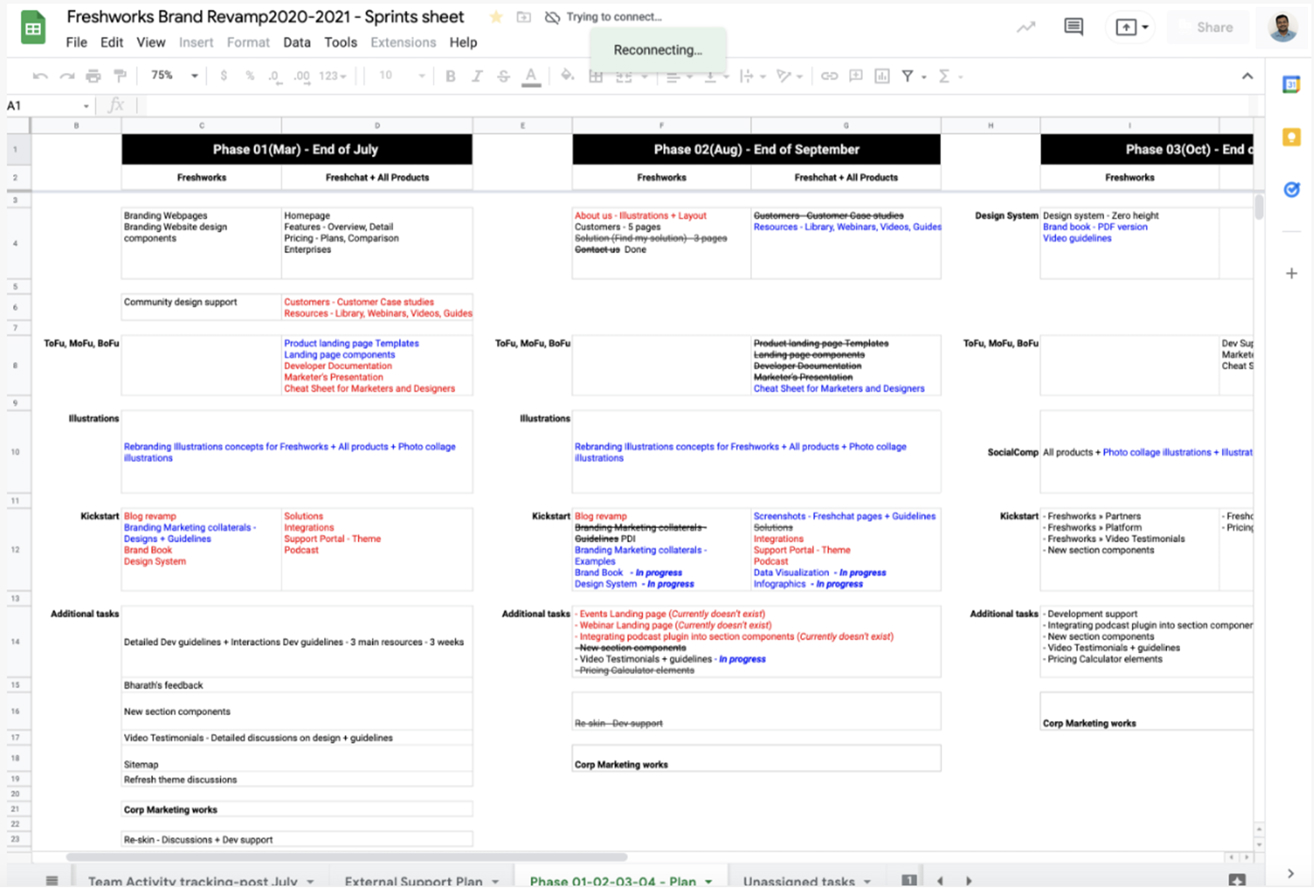
Task: Click the Explore icon at bottom right
Action: (x=1237, y=880)
